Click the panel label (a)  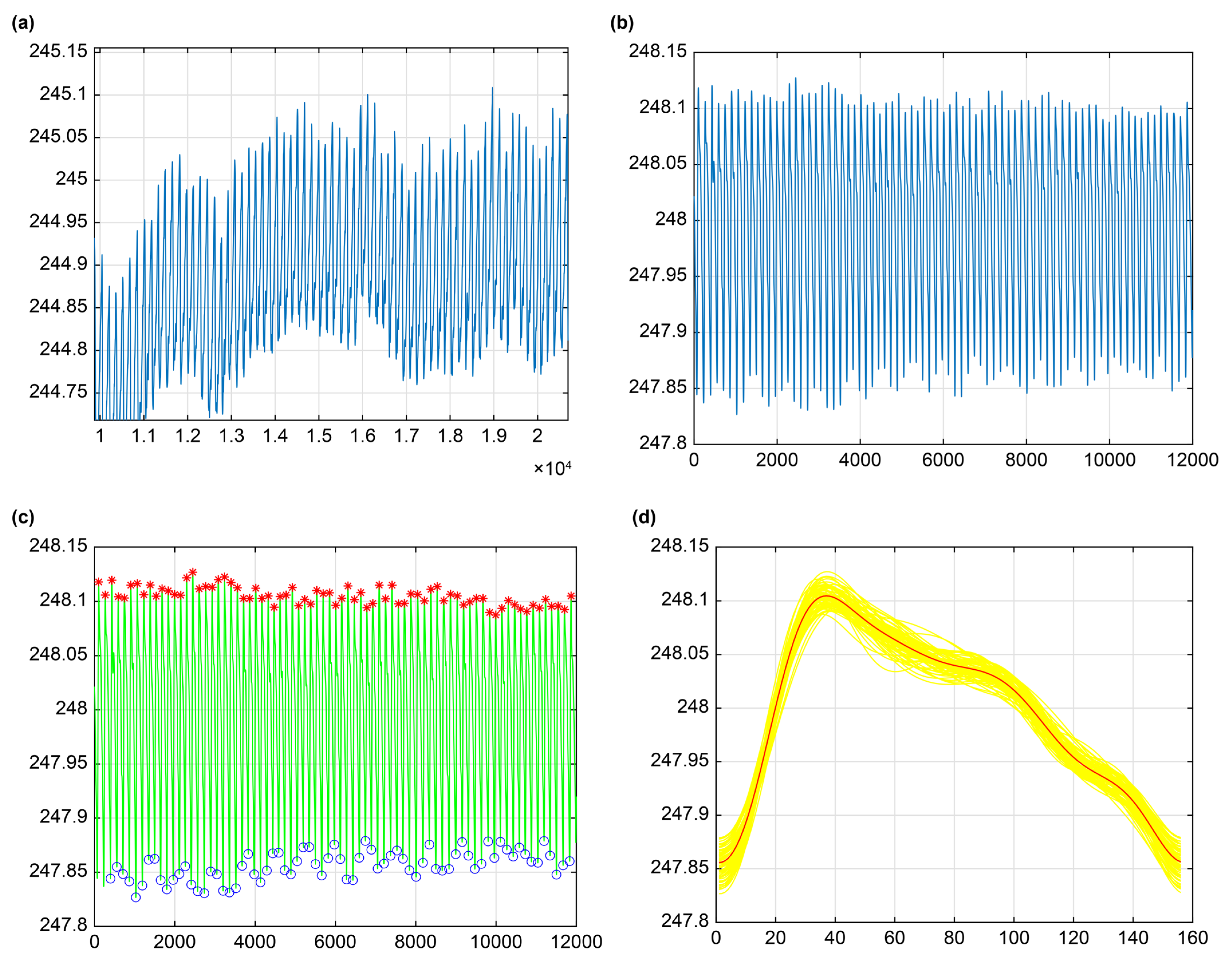click(23, 23)
